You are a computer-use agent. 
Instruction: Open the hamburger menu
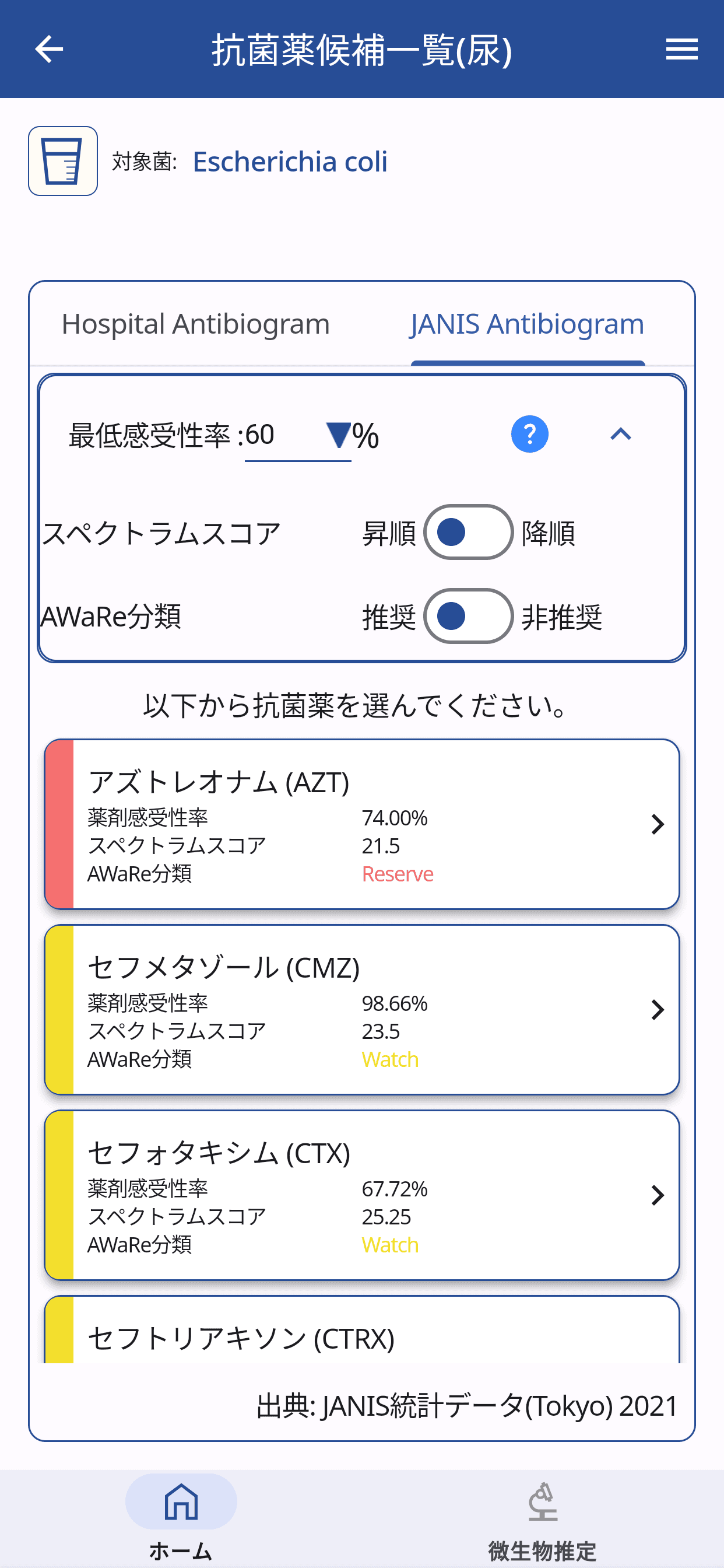(x=681, y=50)
